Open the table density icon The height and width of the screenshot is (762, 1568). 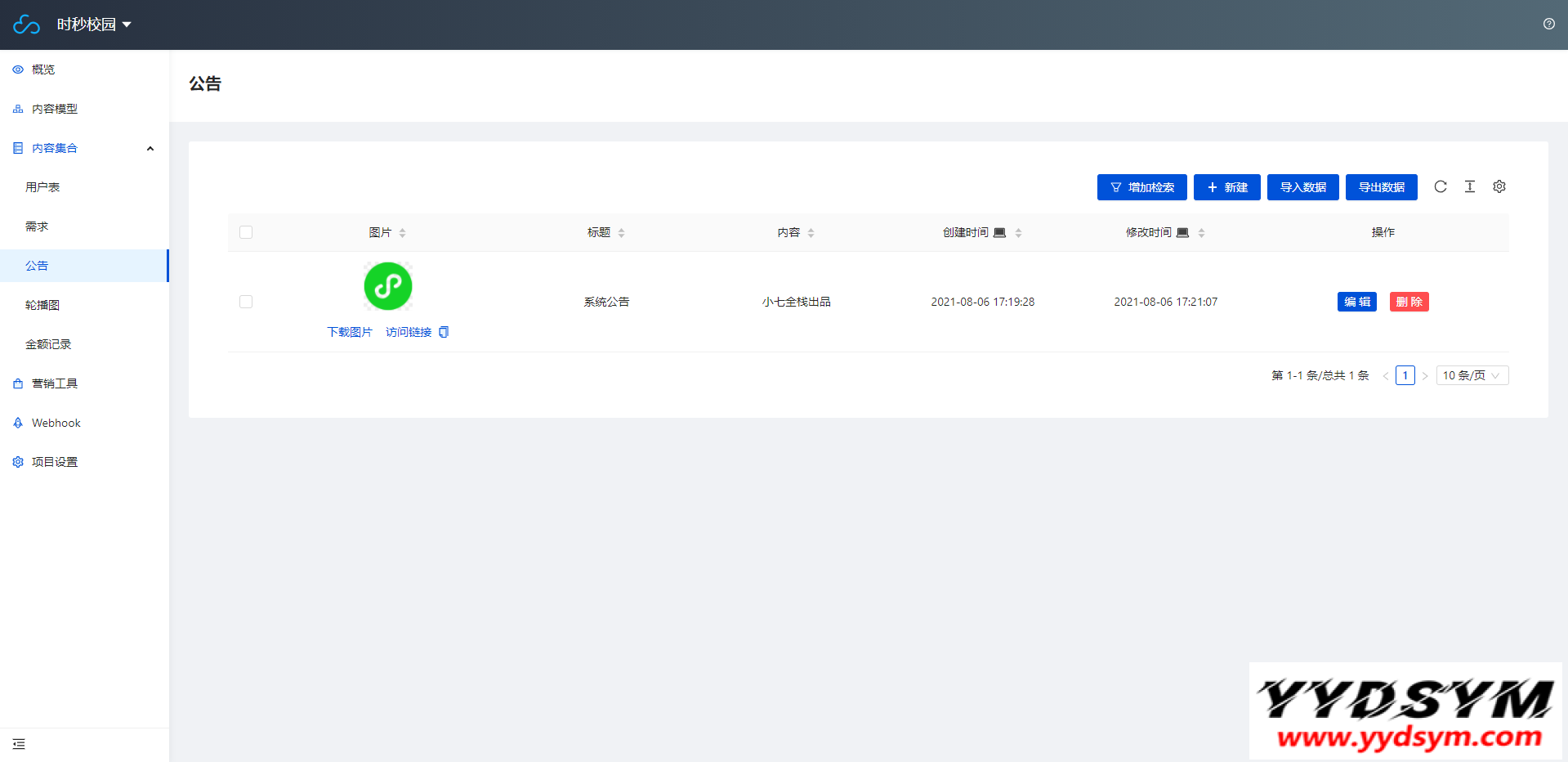tap(1470, 186)
